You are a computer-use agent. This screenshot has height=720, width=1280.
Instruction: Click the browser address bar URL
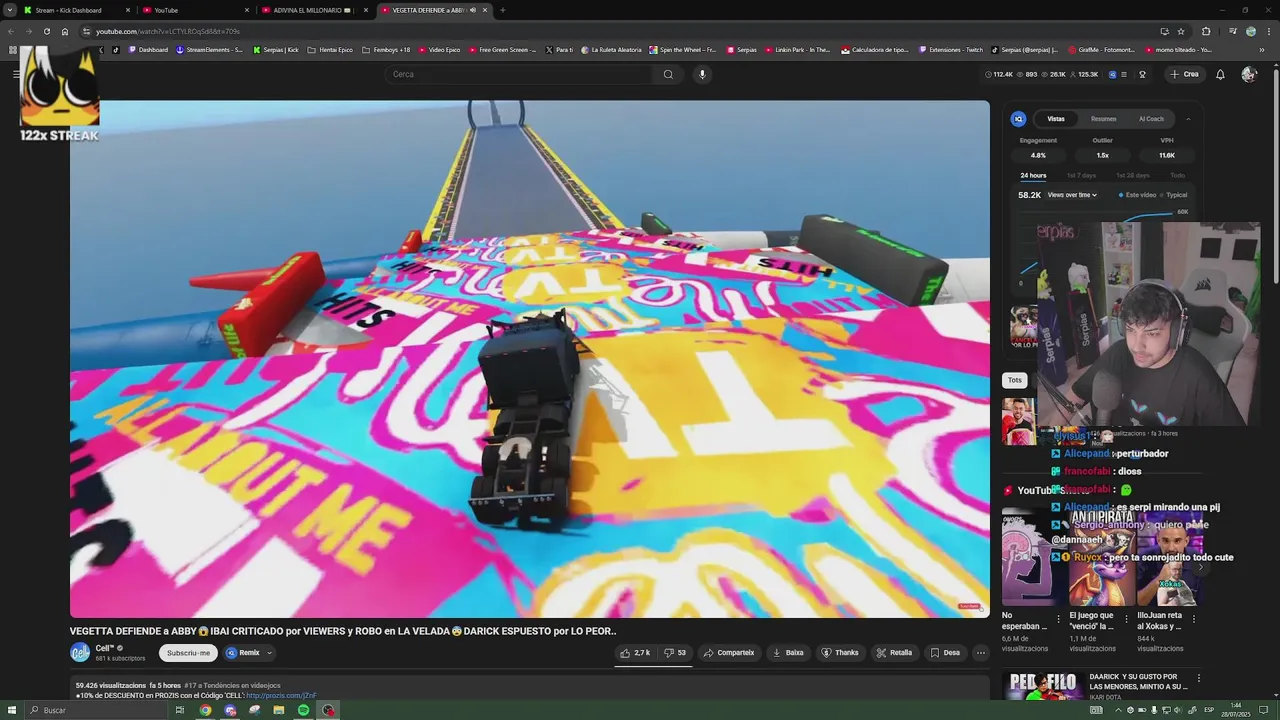(x=168, y=31)
